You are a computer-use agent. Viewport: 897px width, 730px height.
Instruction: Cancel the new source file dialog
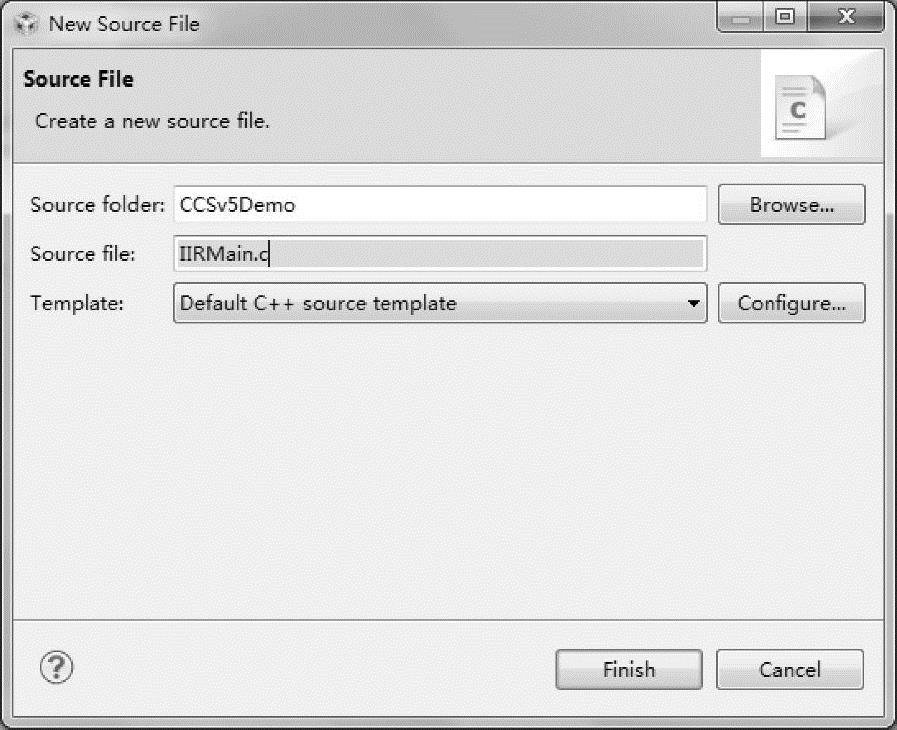(789, 670)
